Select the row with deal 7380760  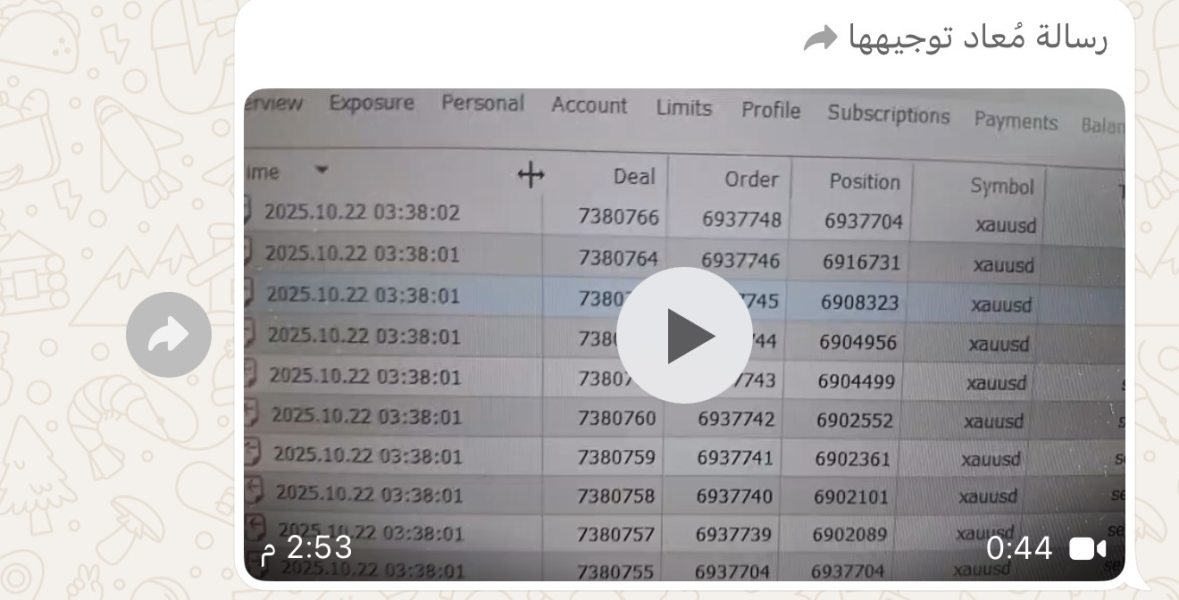coord(684,418)
